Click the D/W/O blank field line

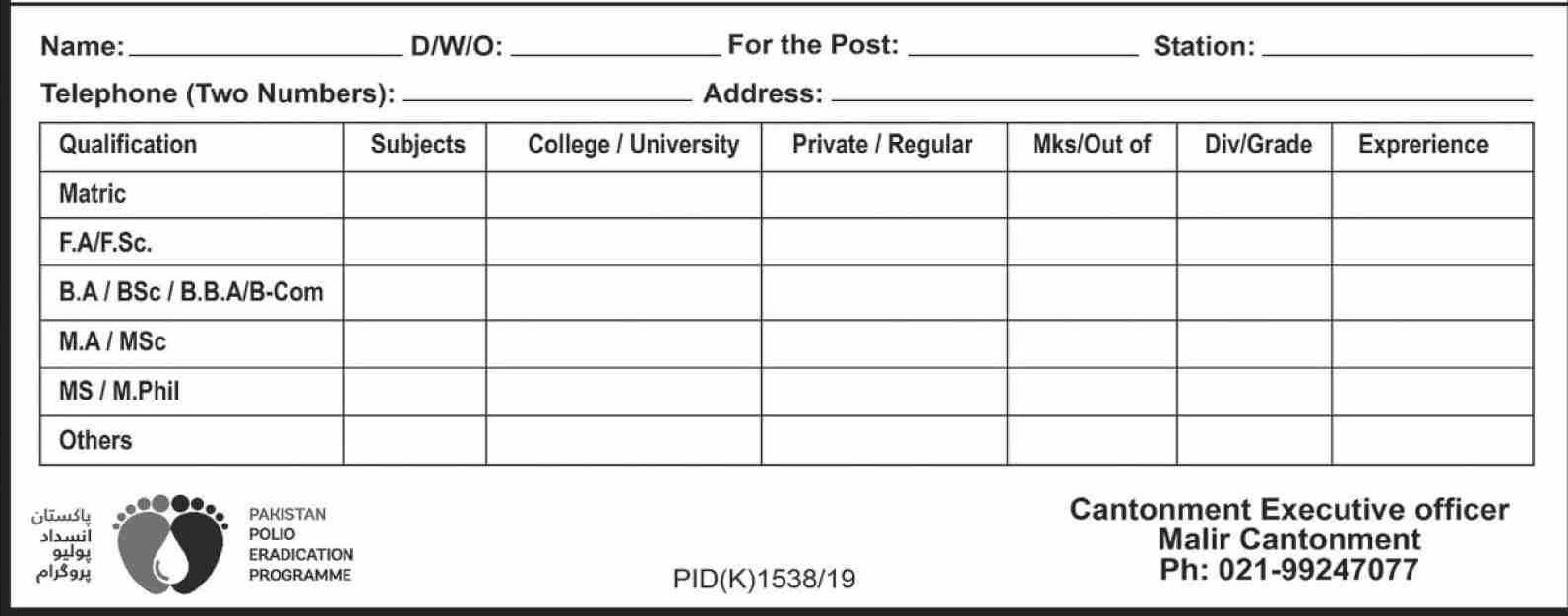coord(615,49)
